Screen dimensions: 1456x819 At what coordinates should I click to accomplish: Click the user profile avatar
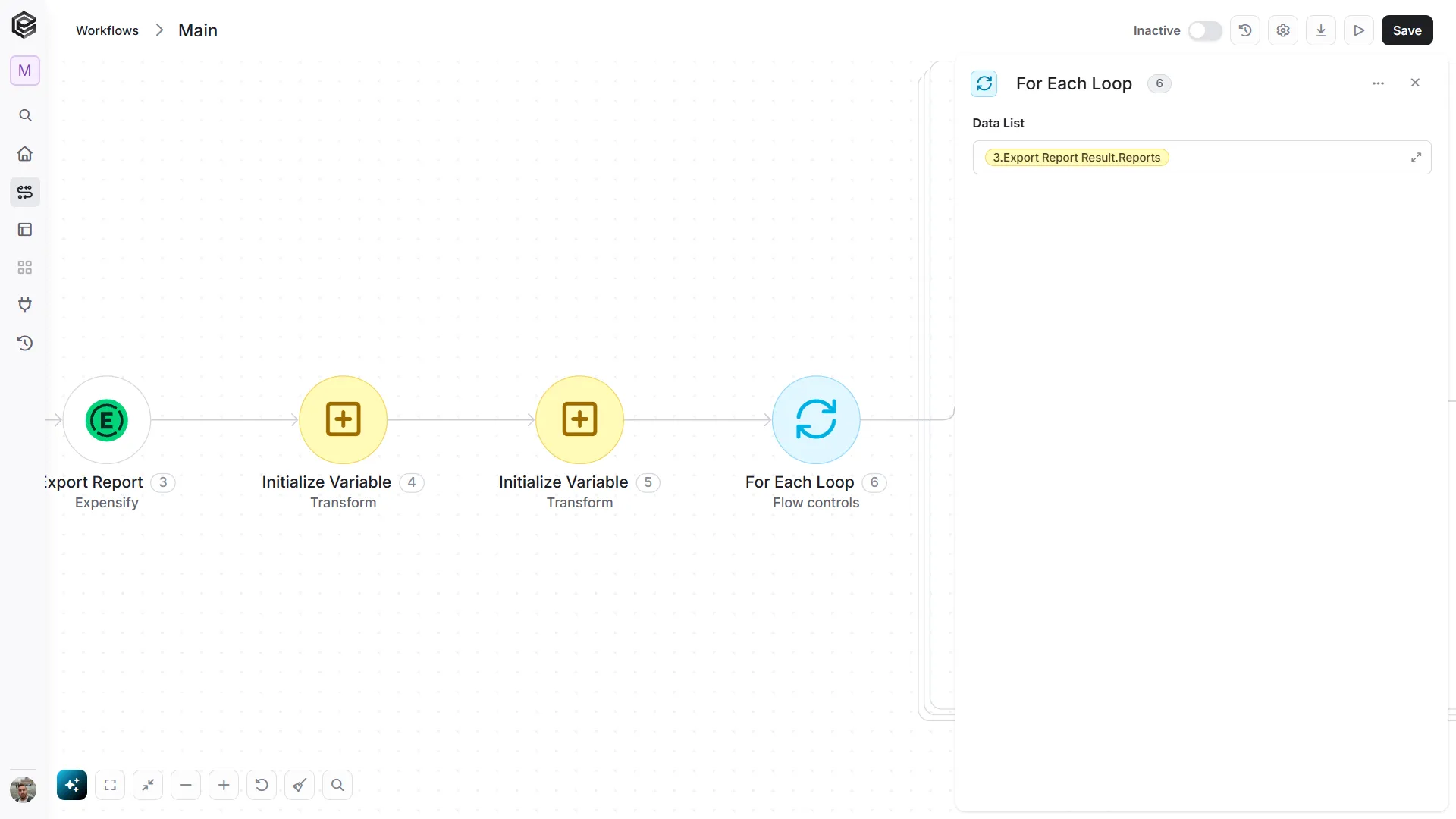coord(24,790)
